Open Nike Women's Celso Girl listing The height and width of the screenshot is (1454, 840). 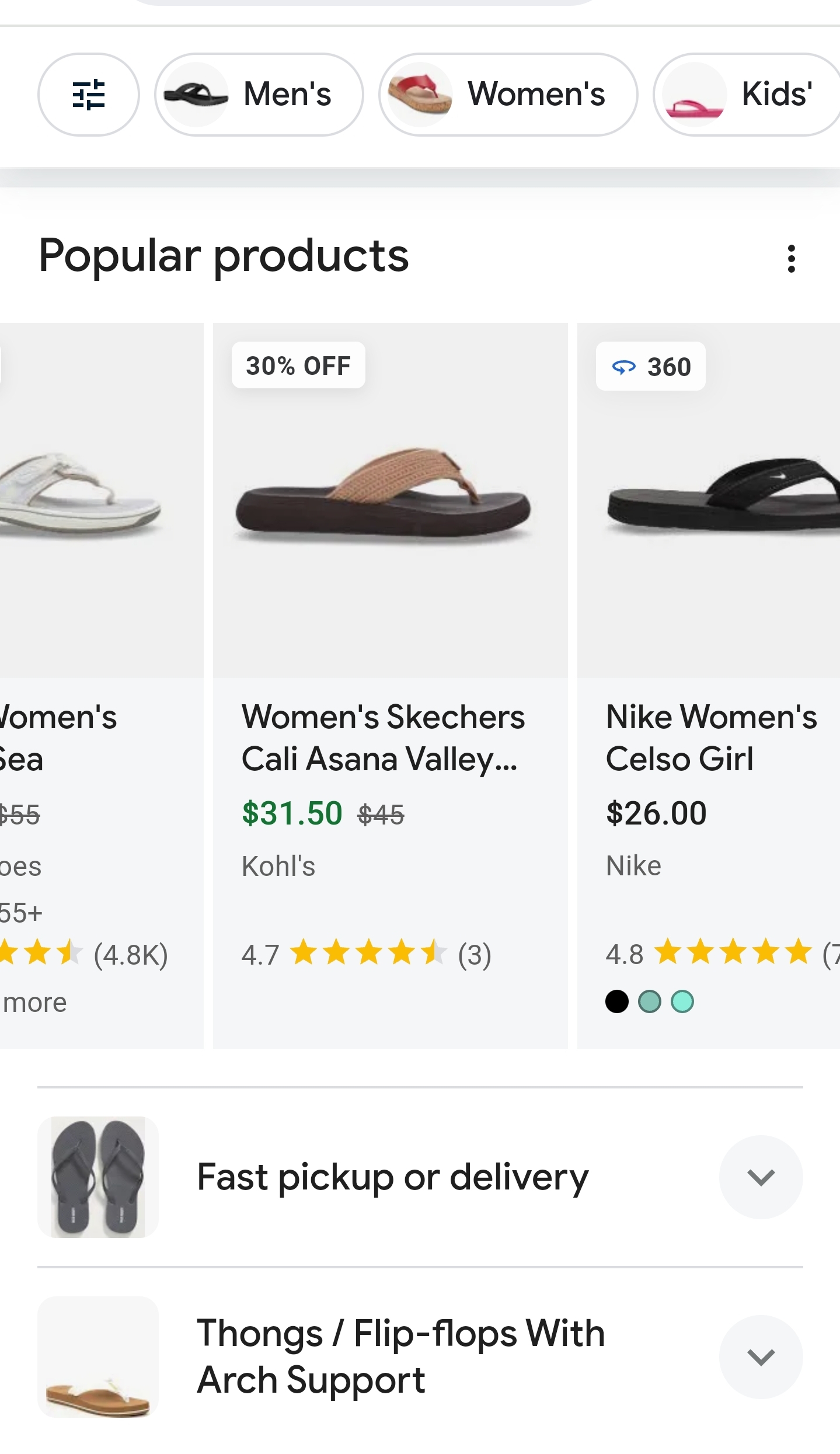tap(711, 738)
